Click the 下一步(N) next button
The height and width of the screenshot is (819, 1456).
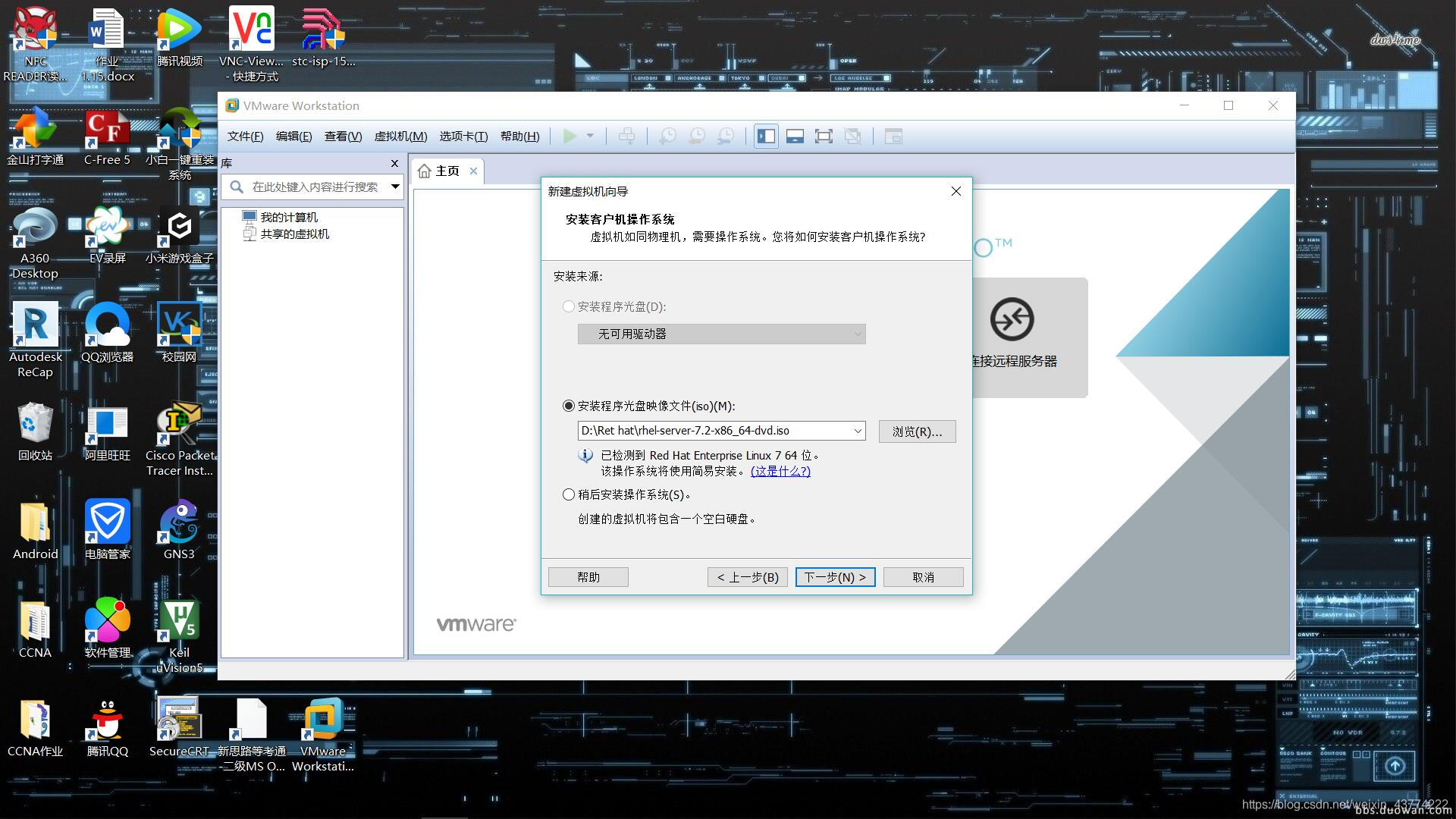835,577
